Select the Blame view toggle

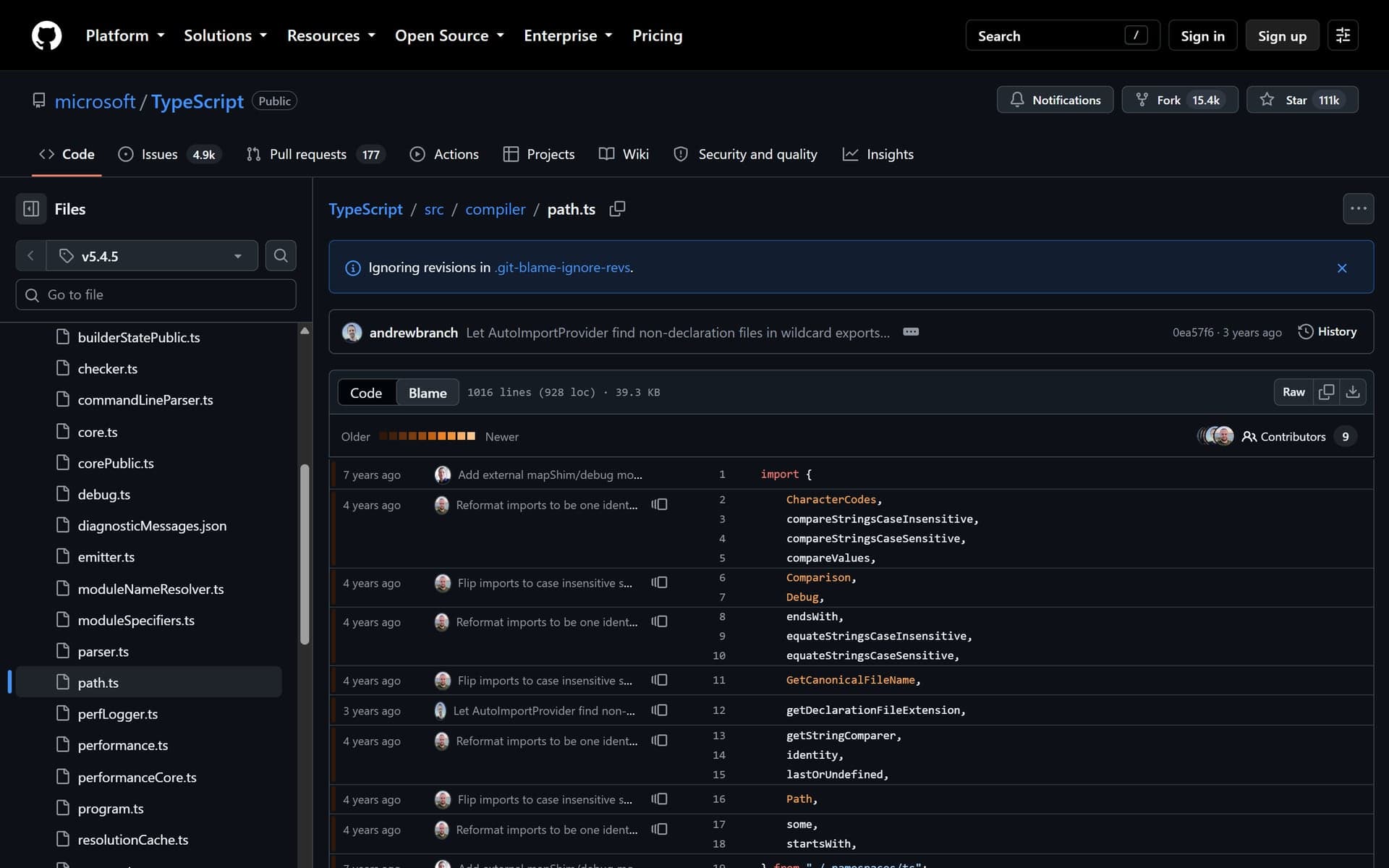pyautogui.click(x=428, y=393)
